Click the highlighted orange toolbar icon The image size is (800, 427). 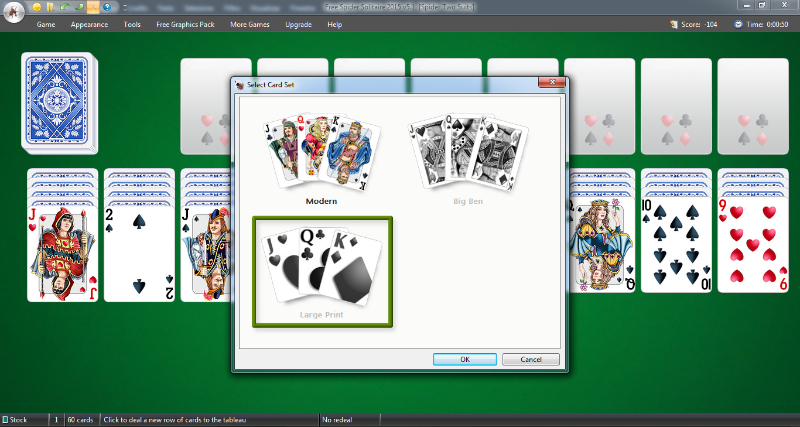[92, 7]
